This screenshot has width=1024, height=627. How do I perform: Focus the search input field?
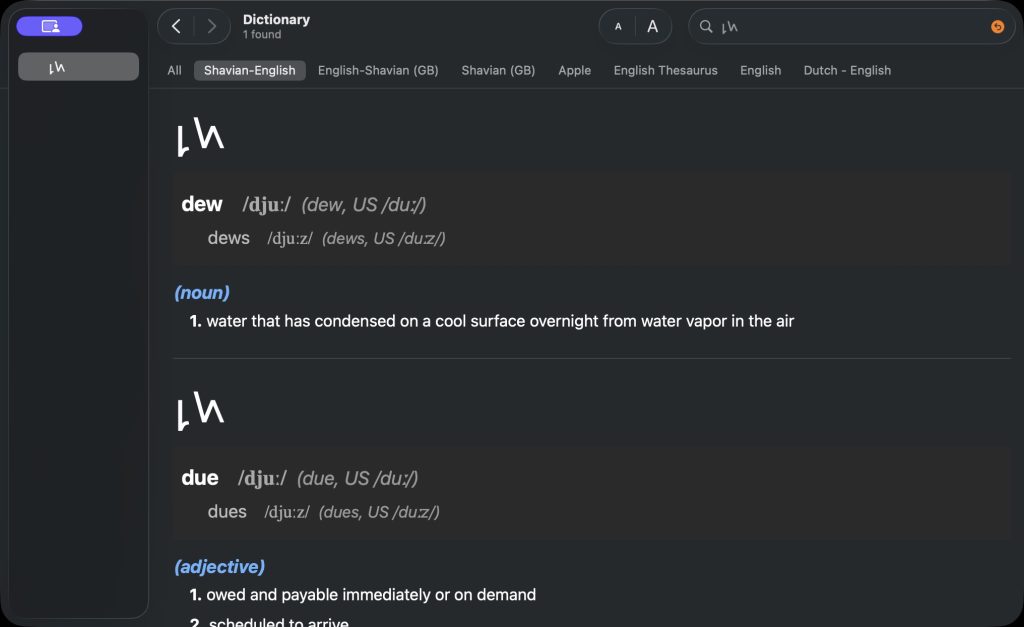pos(850,27)
